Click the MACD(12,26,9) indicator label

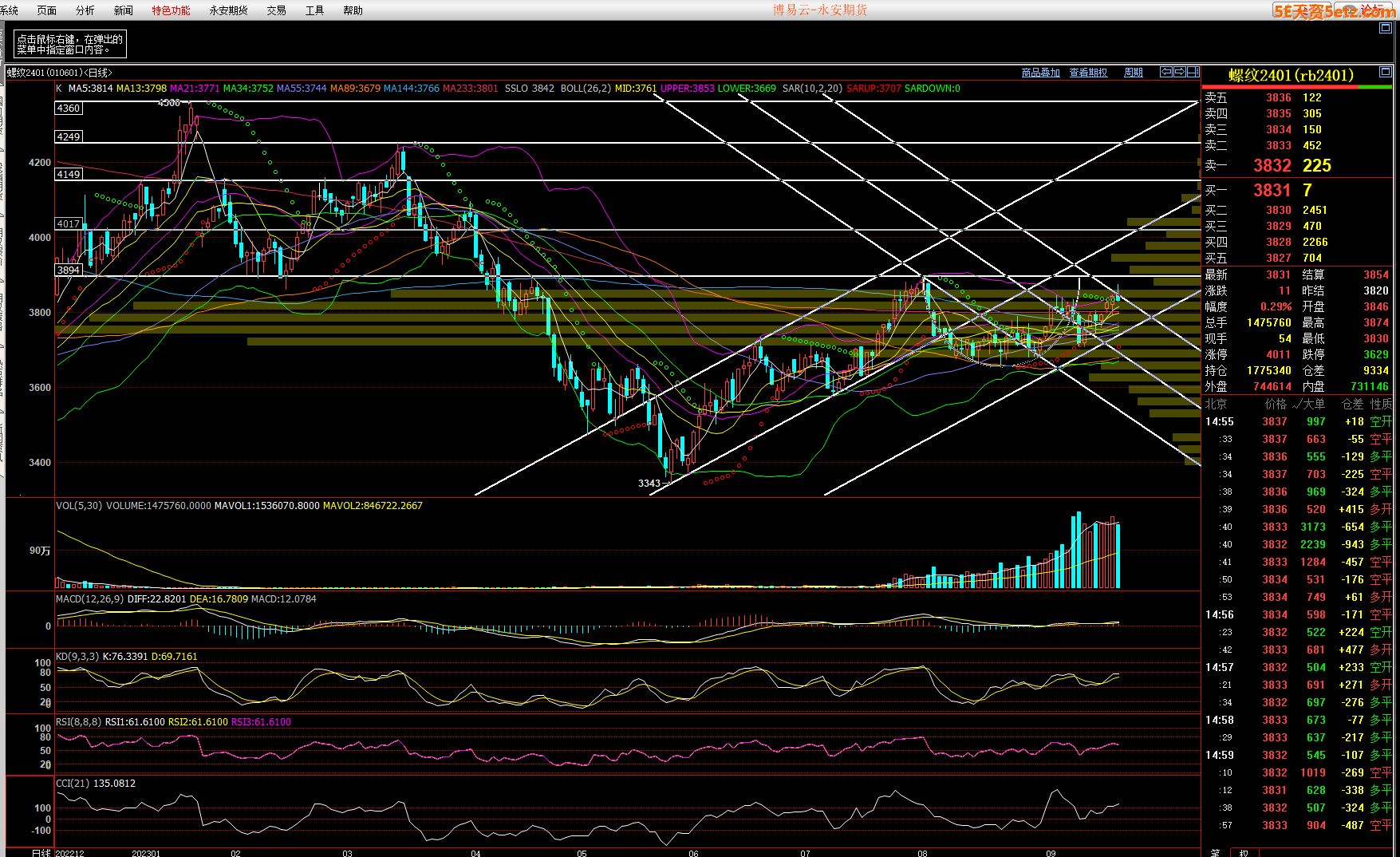click(x=89, y=599)
